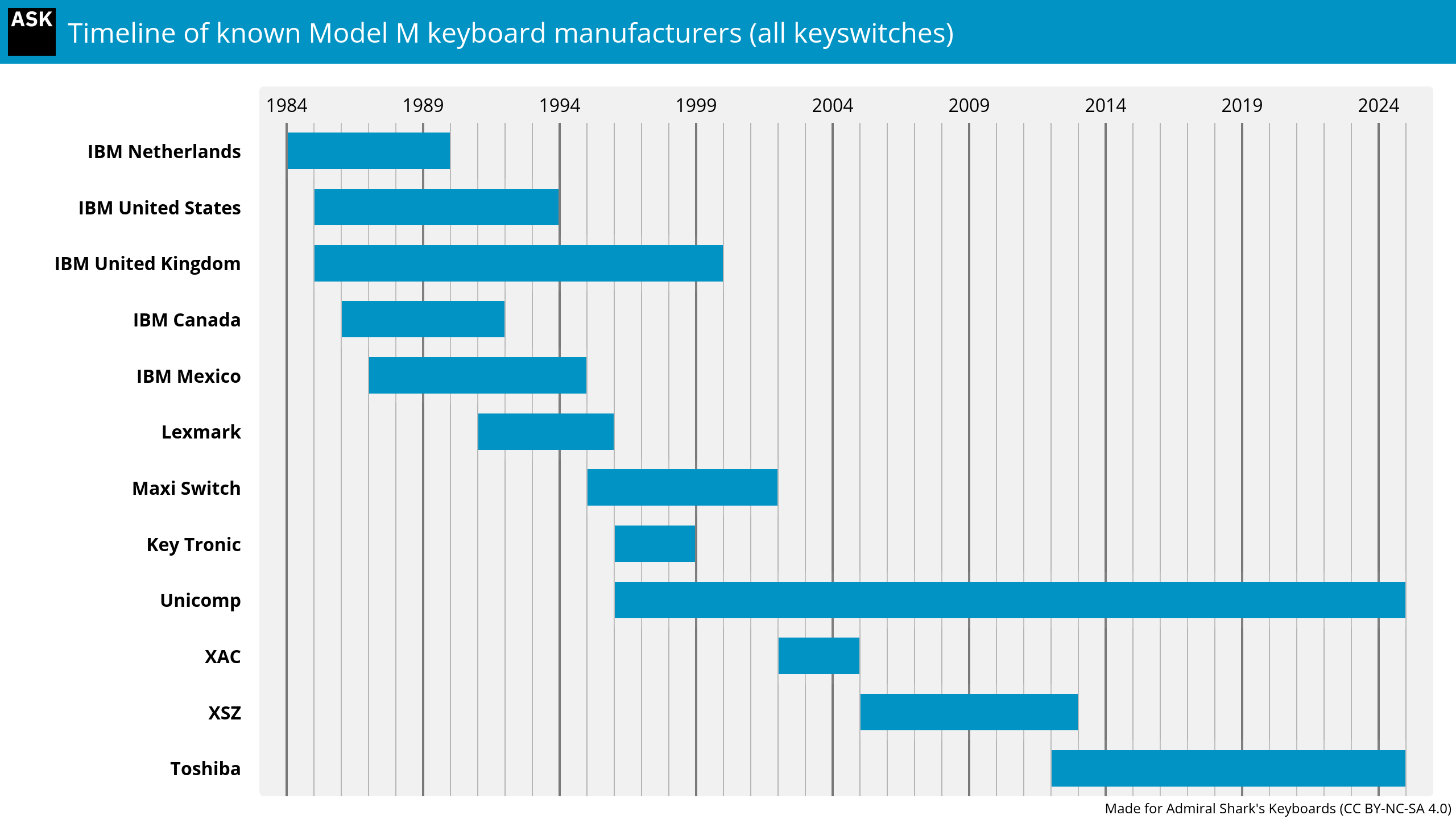Click the 2009 year axis label
Screen dimensions: 1456x819
point(969,106)
